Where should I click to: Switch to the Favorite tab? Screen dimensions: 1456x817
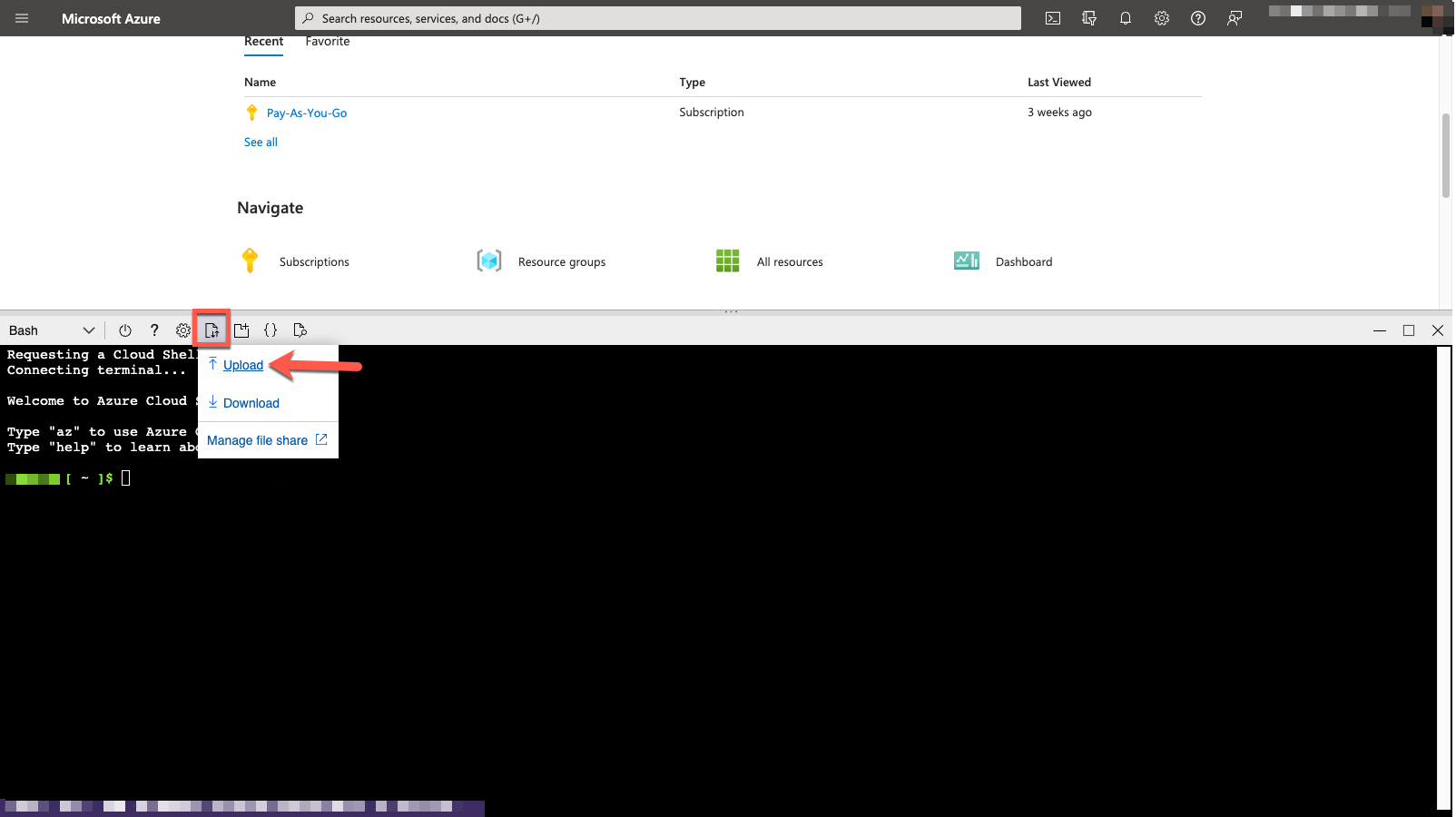click(x=328, y=42)
